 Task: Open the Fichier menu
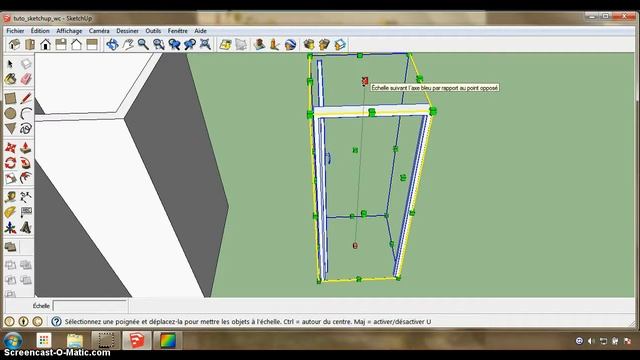coord(15,31)
